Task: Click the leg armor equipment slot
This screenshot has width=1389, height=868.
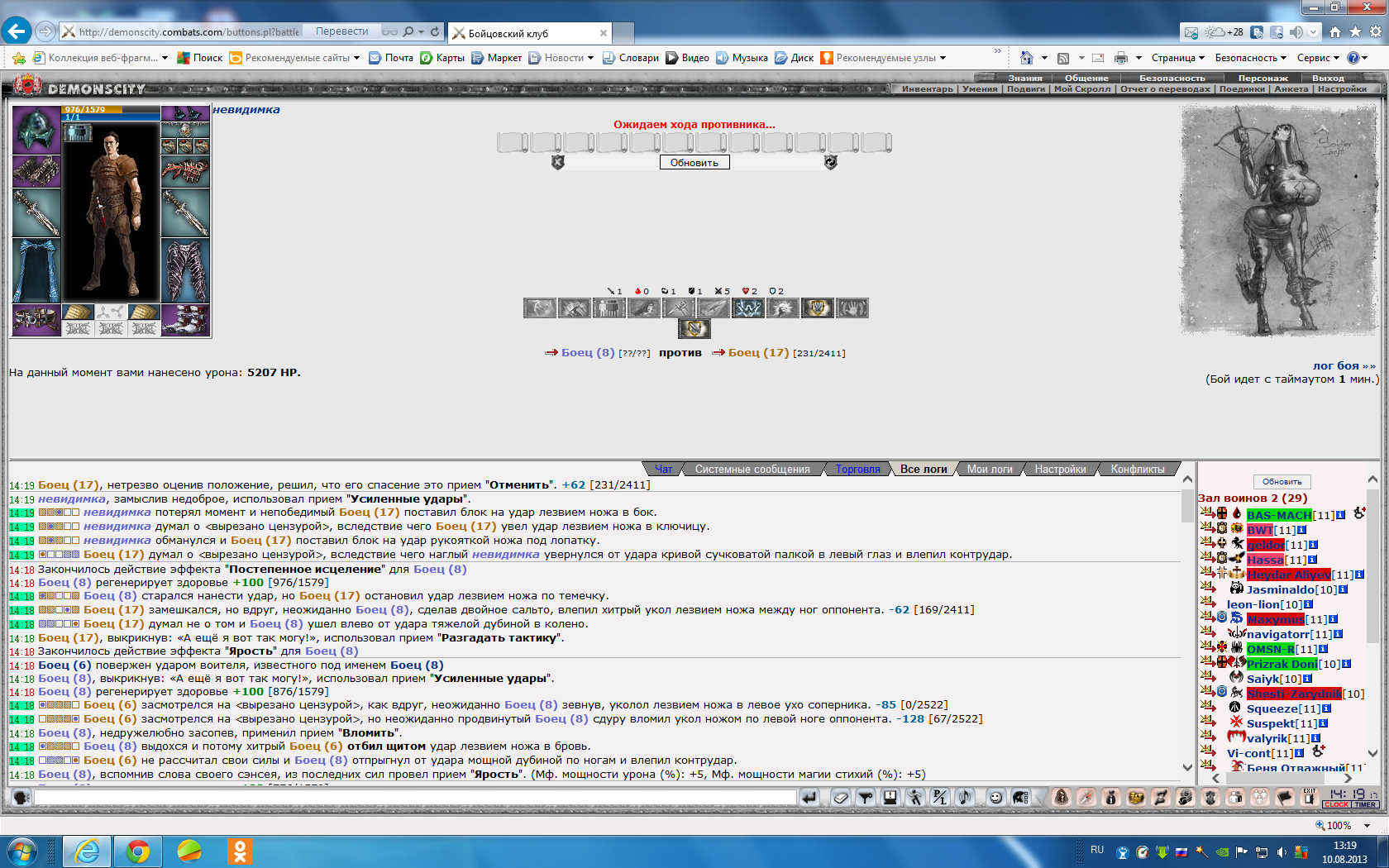Action: click(185, 271)
